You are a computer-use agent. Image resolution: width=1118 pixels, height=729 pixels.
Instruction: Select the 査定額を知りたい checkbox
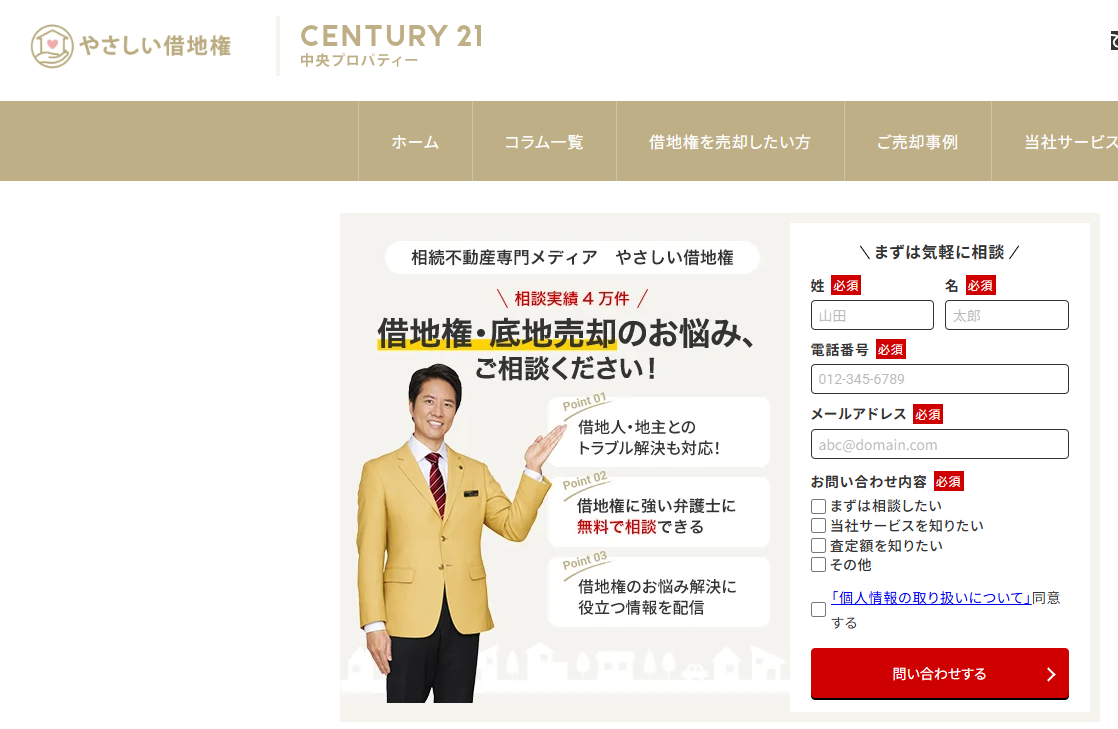pyautogui.click(x=819, y=546)
